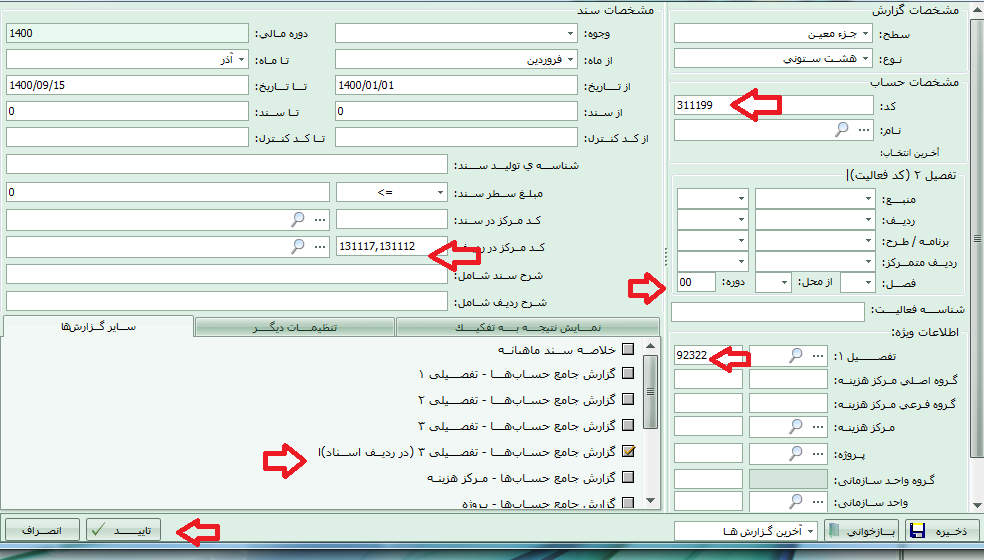Check the خلاصه سند ماهانه checkbox
Viewport: 984px width, 560px height.
click(628, 349)
